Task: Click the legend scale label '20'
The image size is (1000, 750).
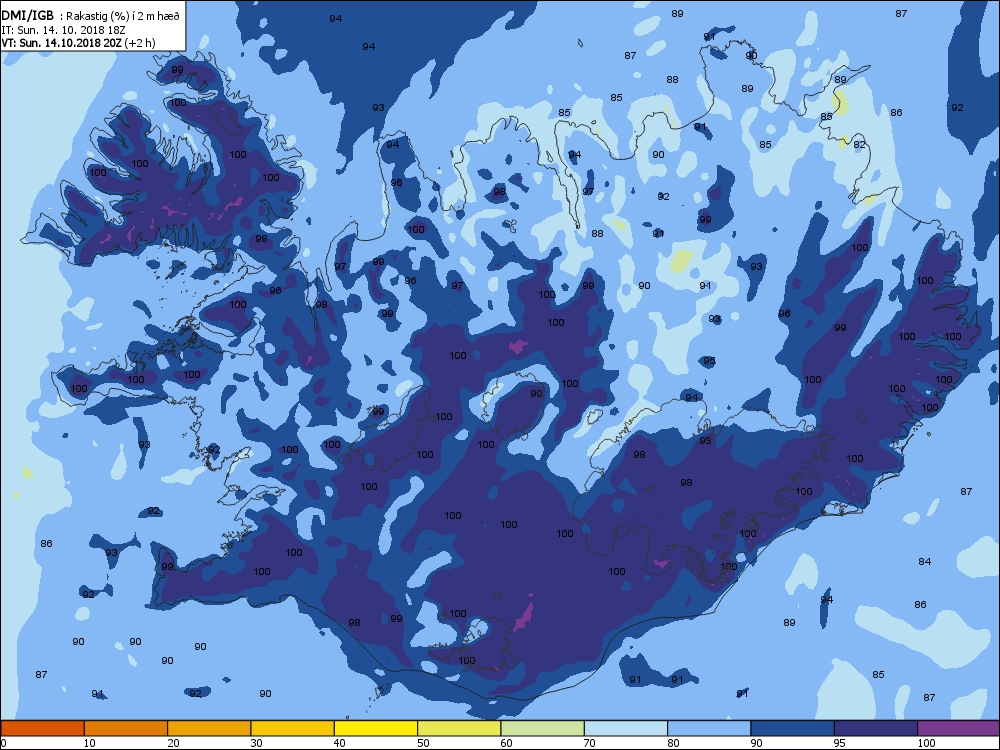Action: coord(173,743)
